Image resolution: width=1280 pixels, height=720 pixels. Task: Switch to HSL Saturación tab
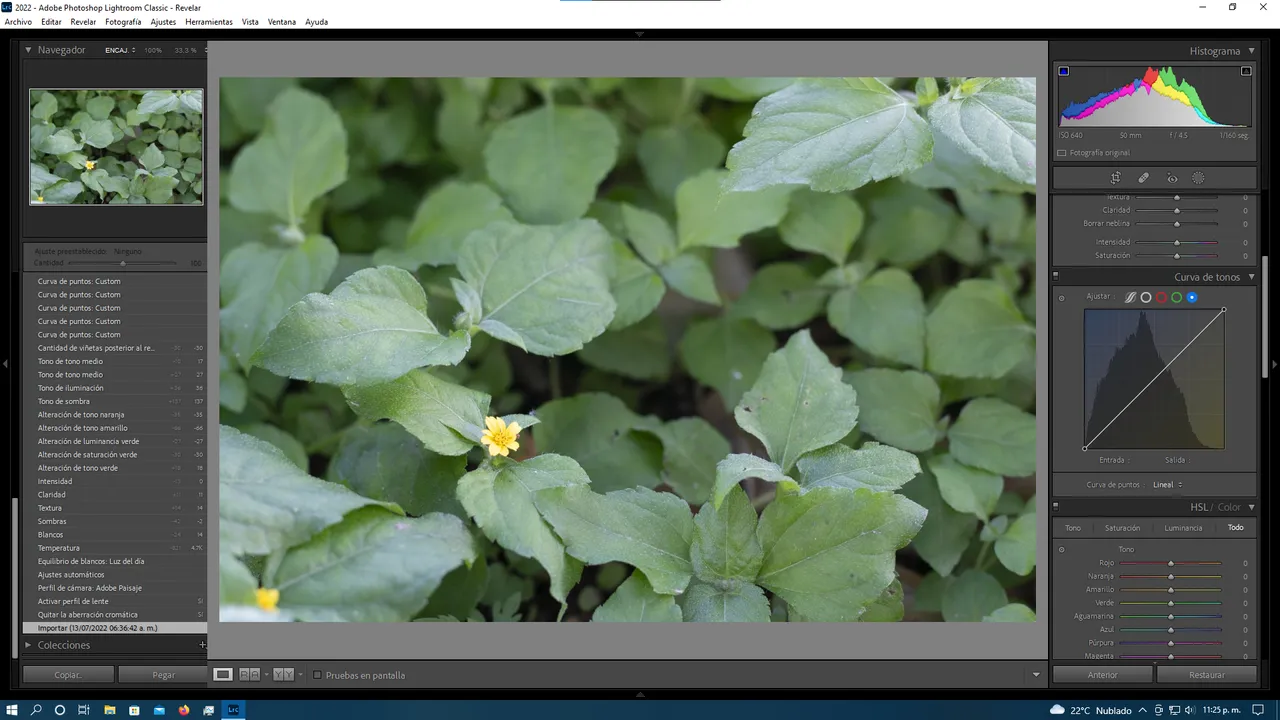coord(1122,528)
